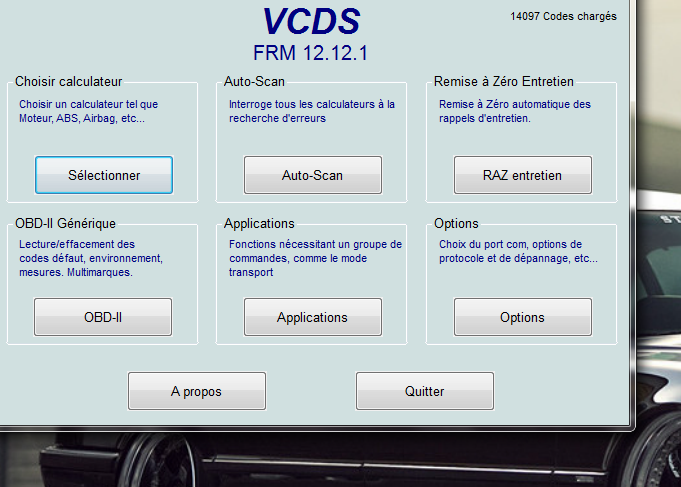The image size is (681, 487).
Task: Click the Sélectionner button
Action: (104, 175)
